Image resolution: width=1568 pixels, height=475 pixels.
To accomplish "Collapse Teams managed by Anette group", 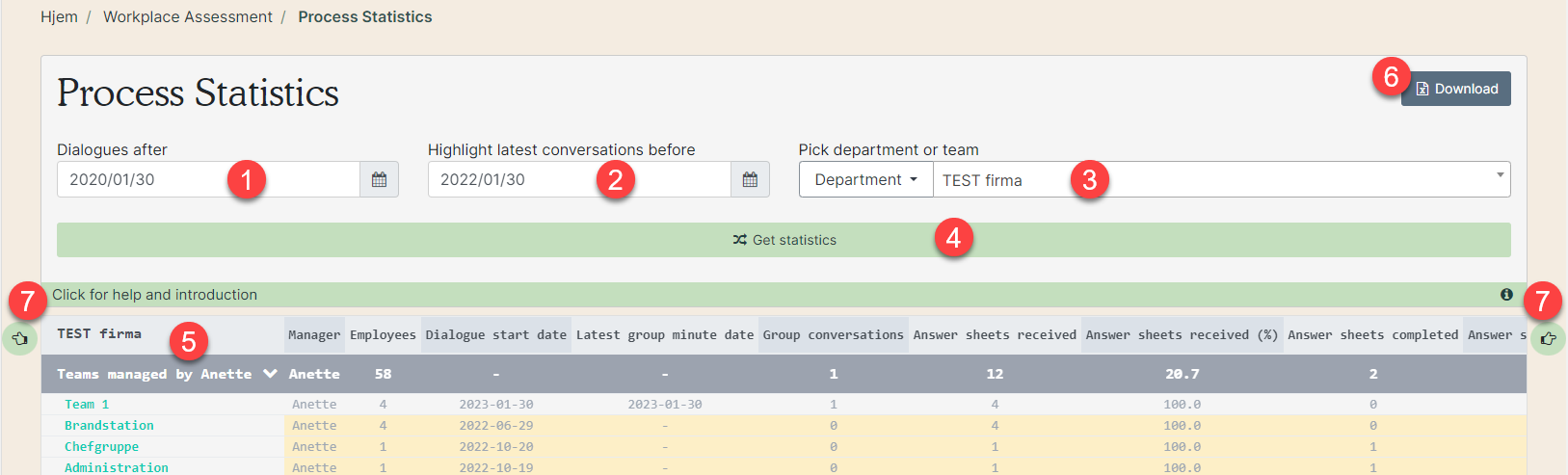I will click(270, 374).
